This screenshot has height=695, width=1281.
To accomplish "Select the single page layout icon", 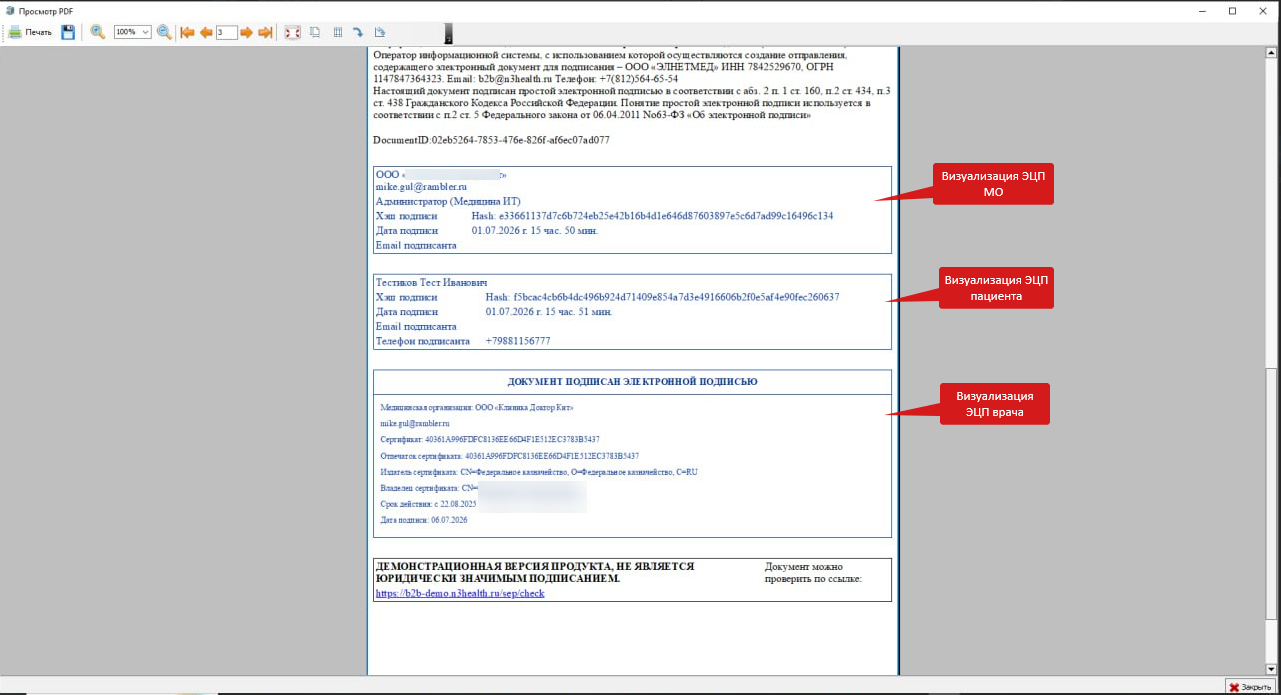I will click(315, 32).
